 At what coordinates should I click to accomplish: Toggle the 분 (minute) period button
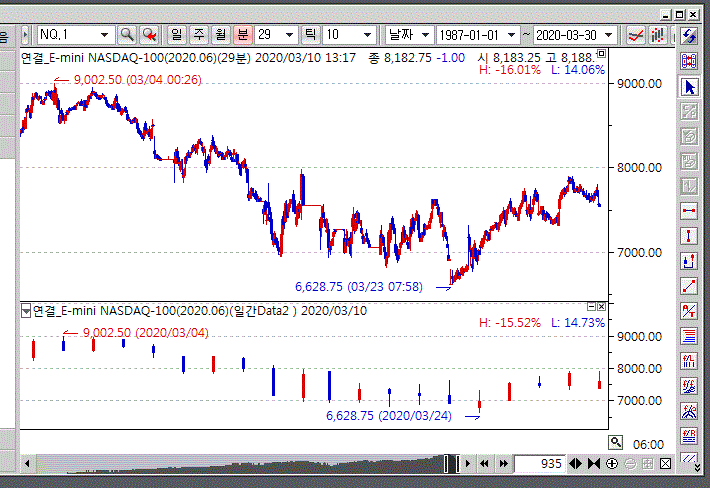(242, 34)
